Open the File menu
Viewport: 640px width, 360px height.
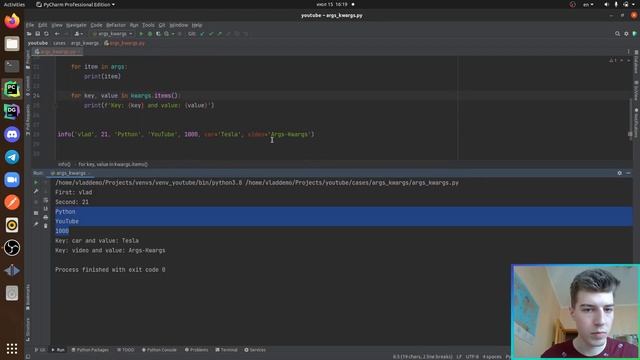pos(30,25)
